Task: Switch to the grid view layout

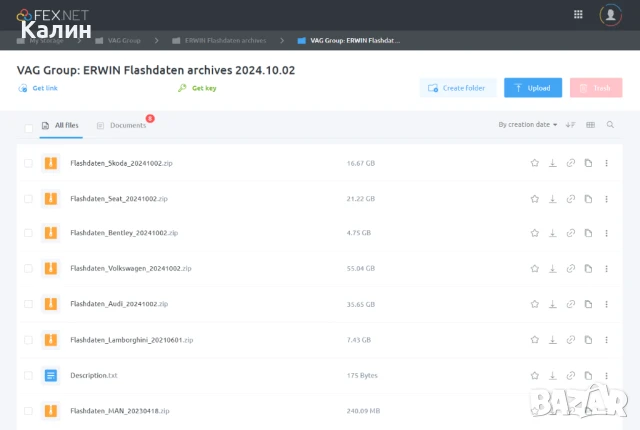Action: click(x=590, y=125)
